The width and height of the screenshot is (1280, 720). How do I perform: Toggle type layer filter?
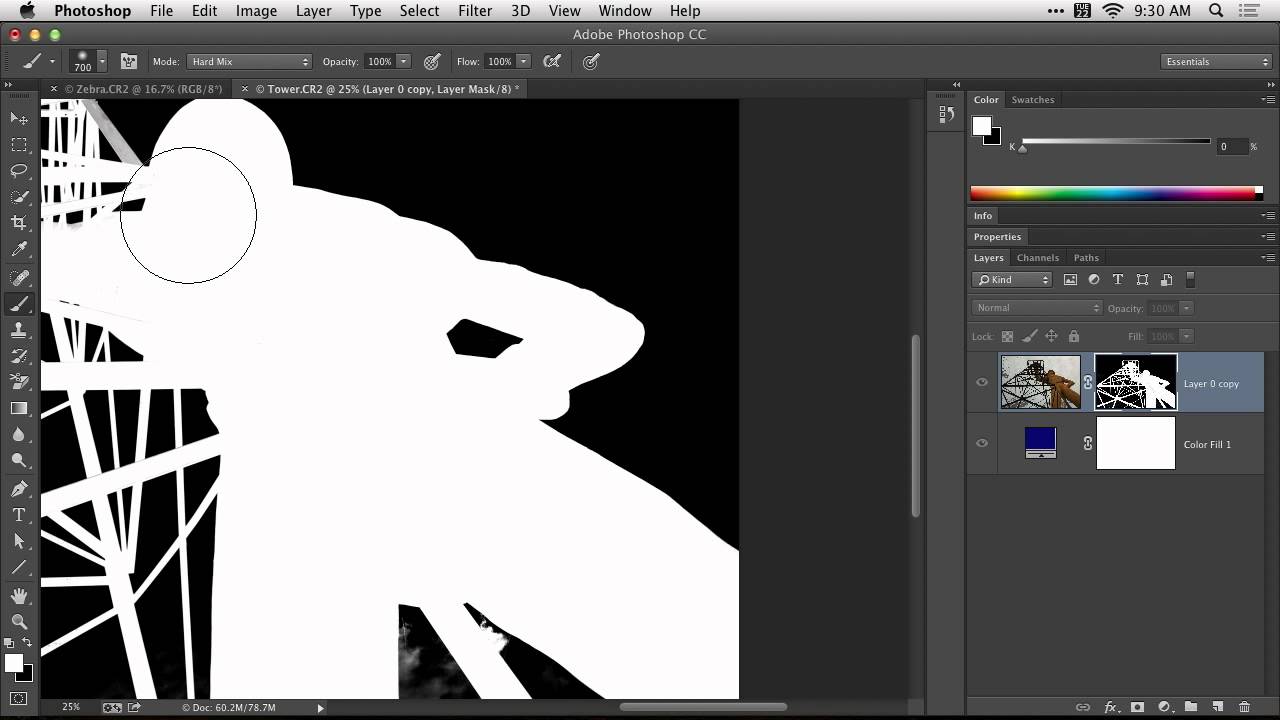pyautogui.click(x=1118, y=280)
